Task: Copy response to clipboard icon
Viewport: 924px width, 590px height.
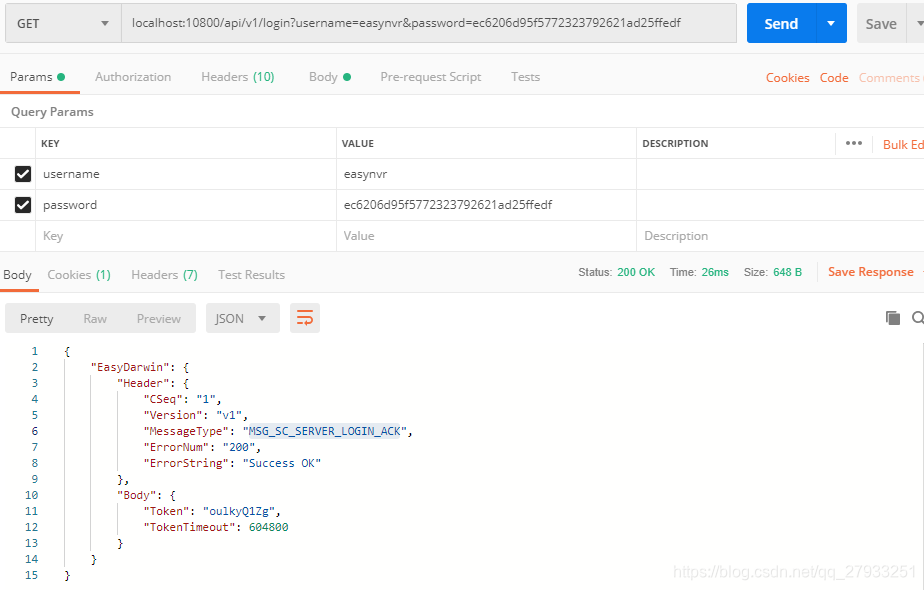Action: pyautogui.click(x=893, y=318)
